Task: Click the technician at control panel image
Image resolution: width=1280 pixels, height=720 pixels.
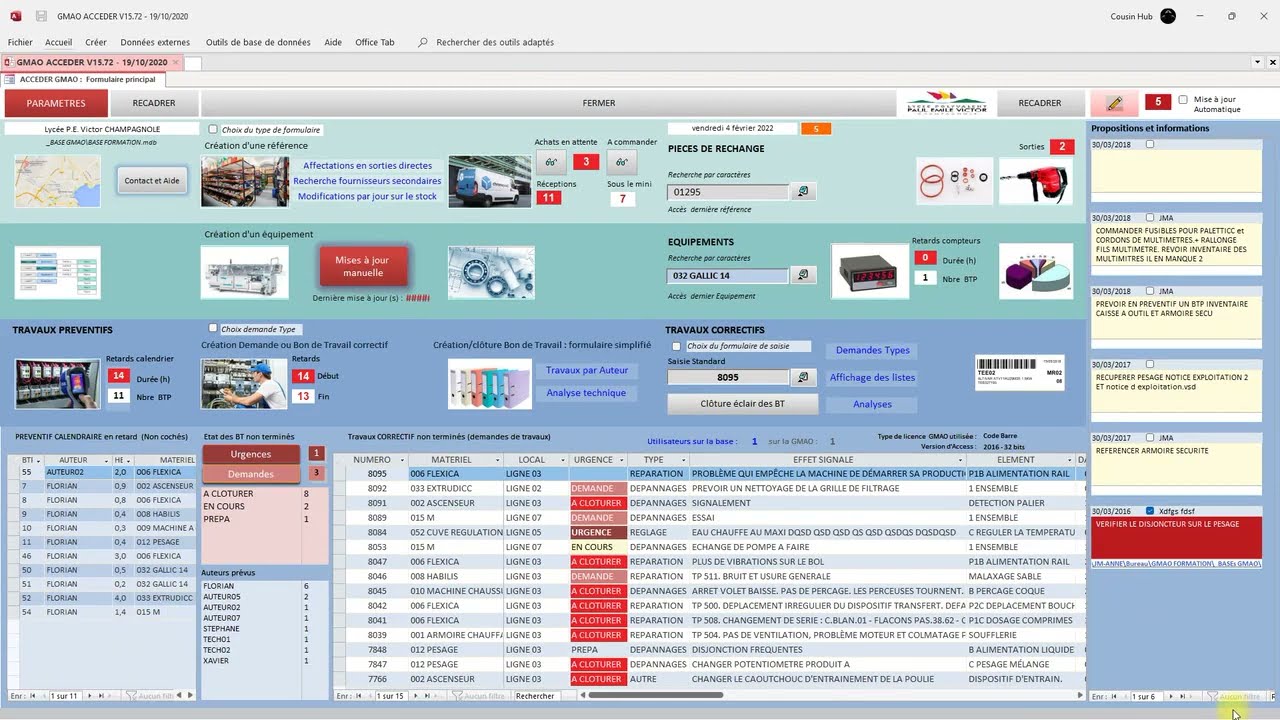Action: [245, 383]
